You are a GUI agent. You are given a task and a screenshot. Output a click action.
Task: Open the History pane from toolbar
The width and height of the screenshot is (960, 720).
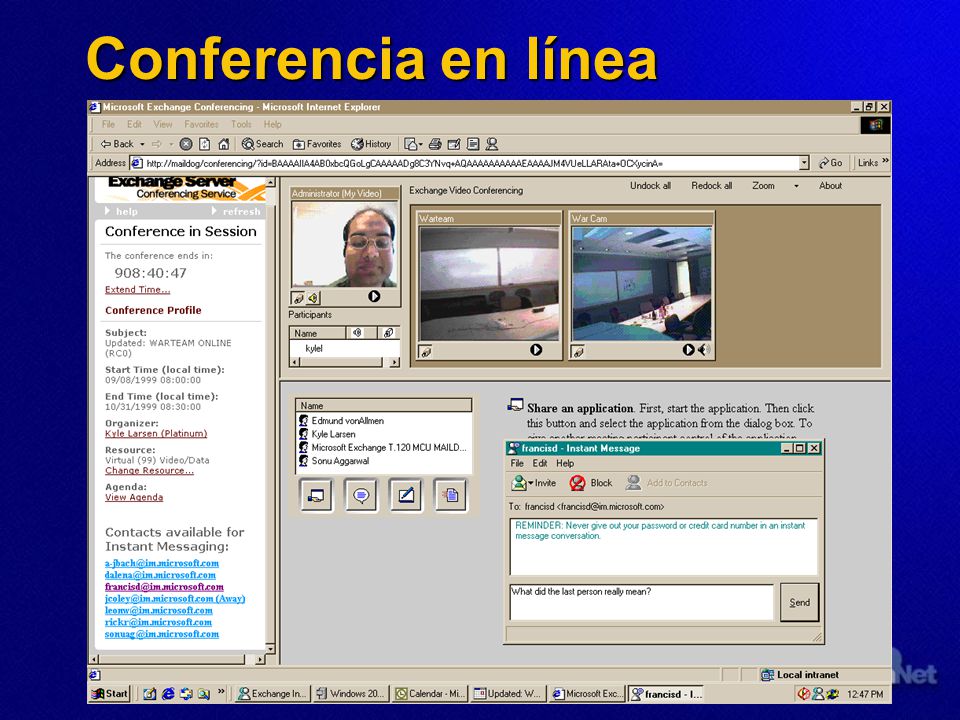coord(371,144)
